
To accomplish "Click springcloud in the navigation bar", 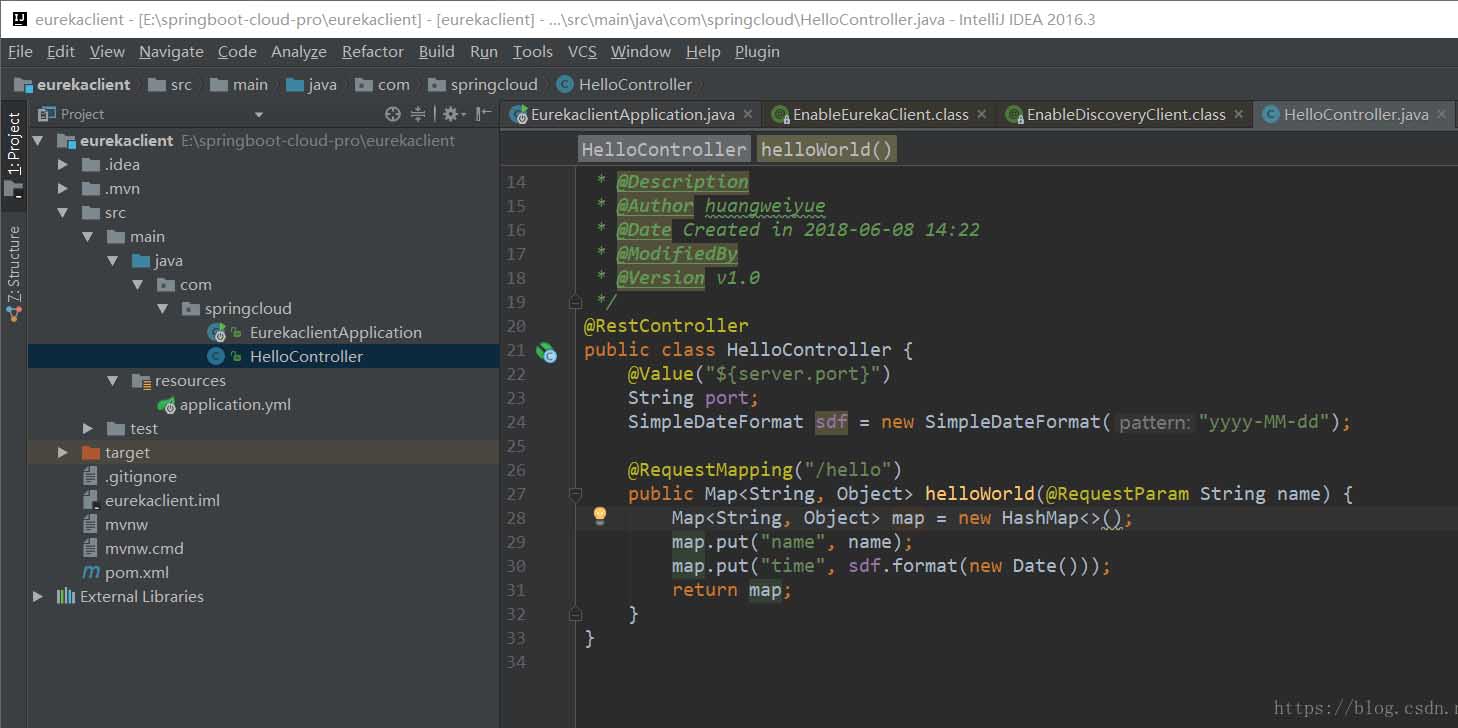I will [x=493, y=85].
